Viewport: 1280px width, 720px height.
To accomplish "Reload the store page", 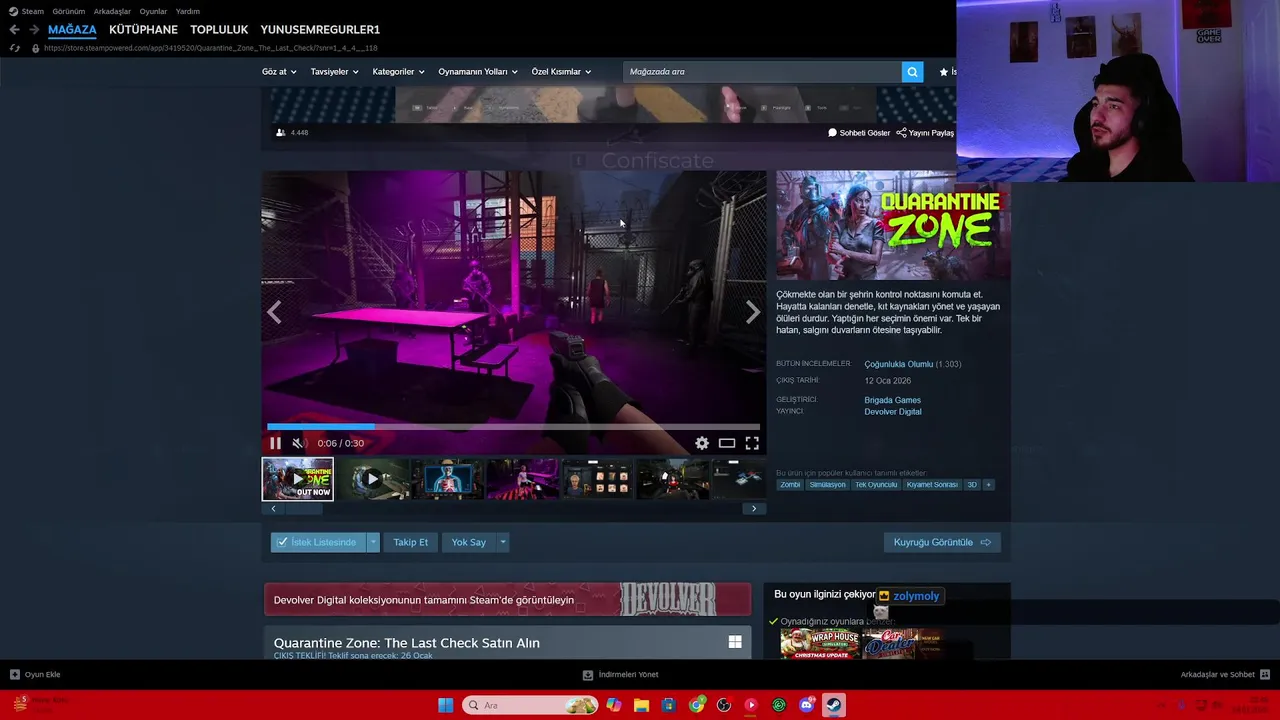I will pyautogui.click(x=14, y=48).
